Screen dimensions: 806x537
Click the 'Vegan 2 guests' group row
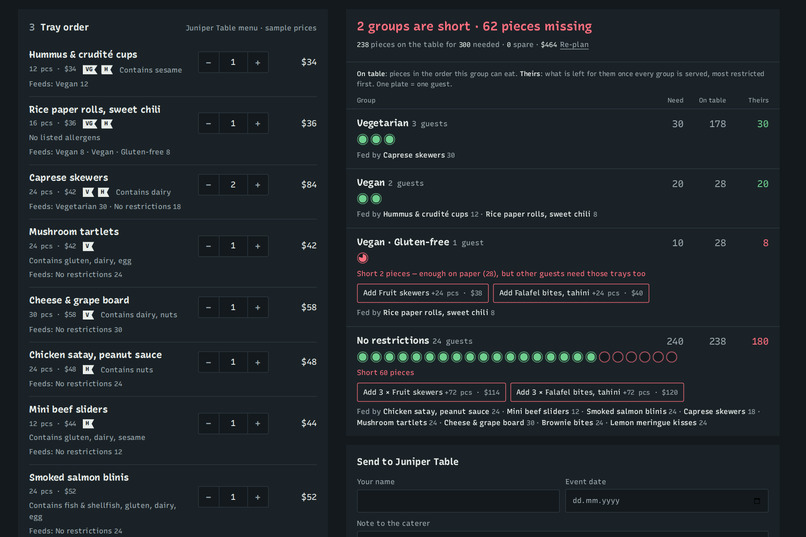pos(563,198)
